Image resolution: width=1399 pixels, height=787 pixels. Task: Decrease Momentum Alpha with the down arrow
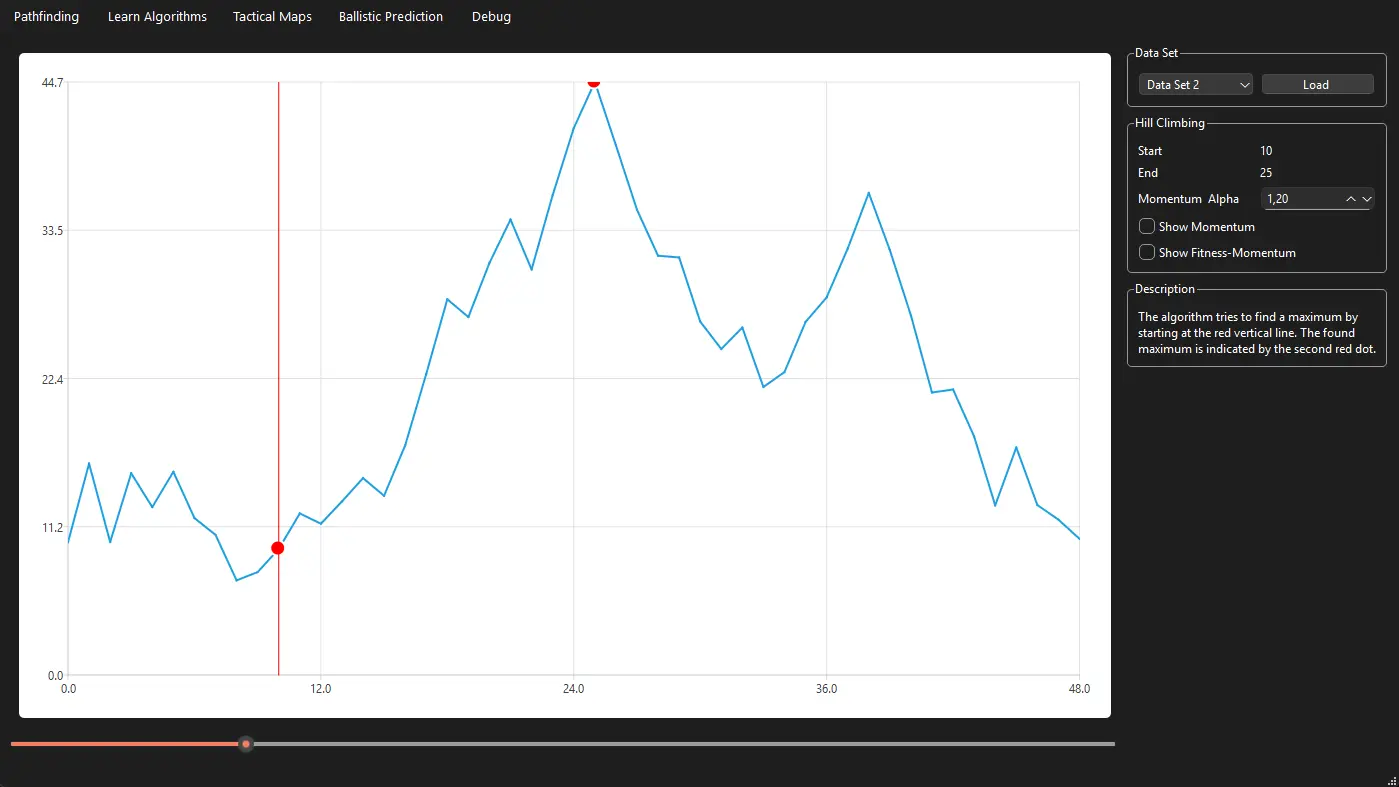click(1367, 199)
